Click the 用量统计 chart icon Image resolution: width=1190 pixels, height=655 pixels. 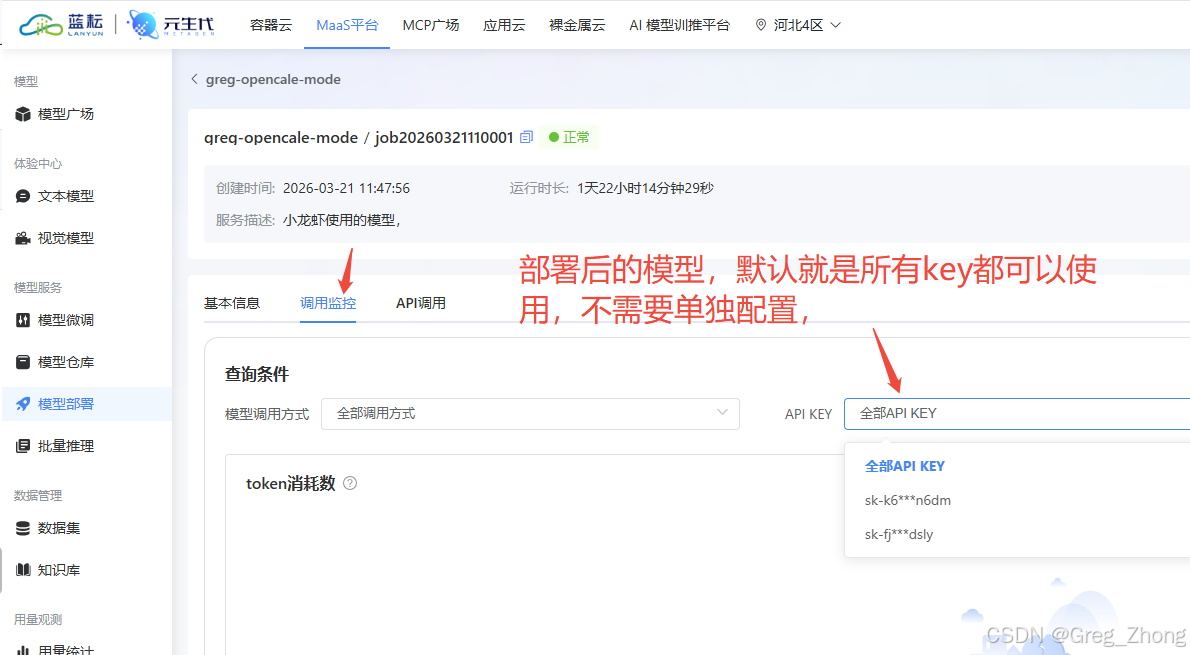[23, 650]
